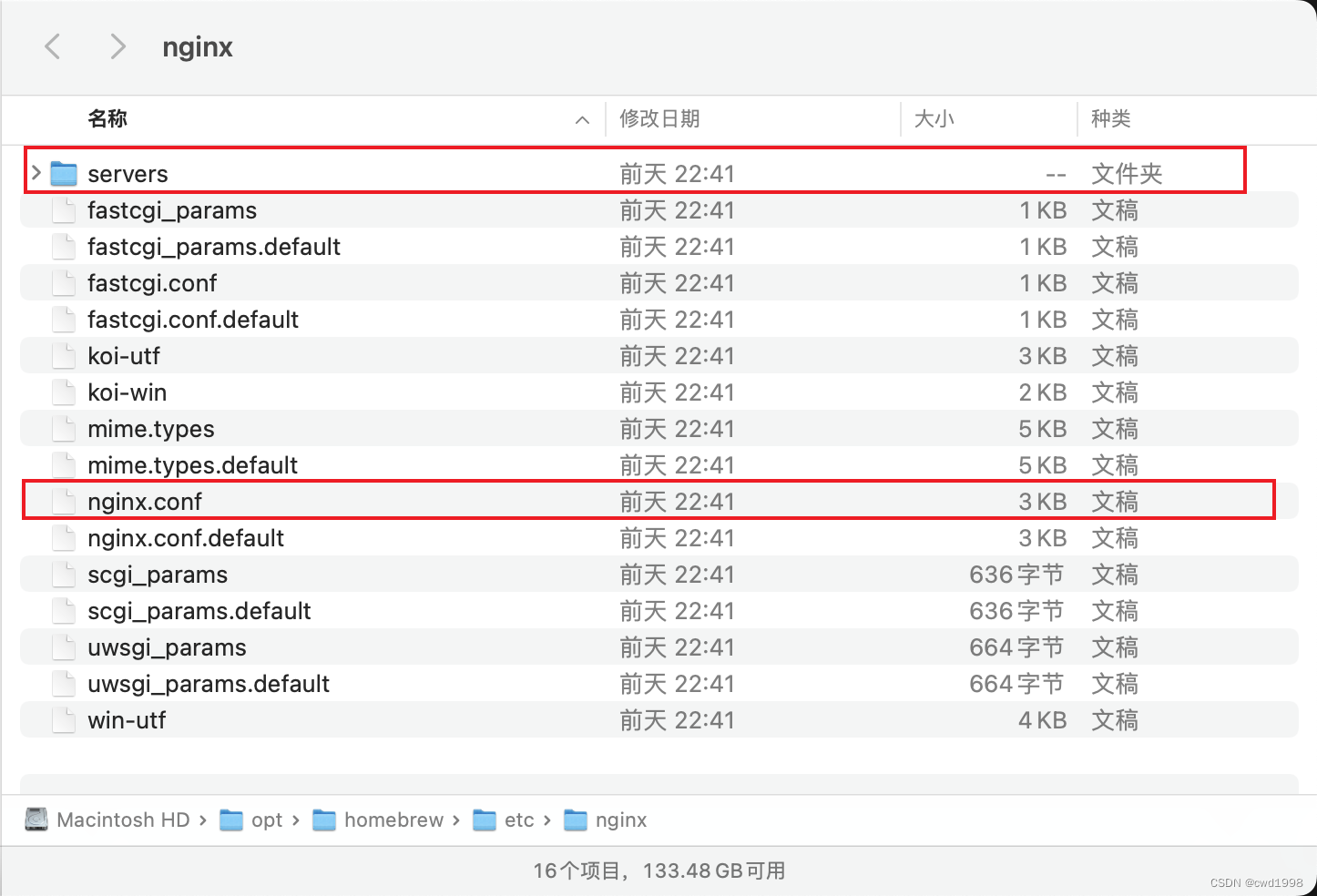Viewport: 1317px width, 896px height.
Task: Select the servers folder icon
Action: [x=64, y=173]
